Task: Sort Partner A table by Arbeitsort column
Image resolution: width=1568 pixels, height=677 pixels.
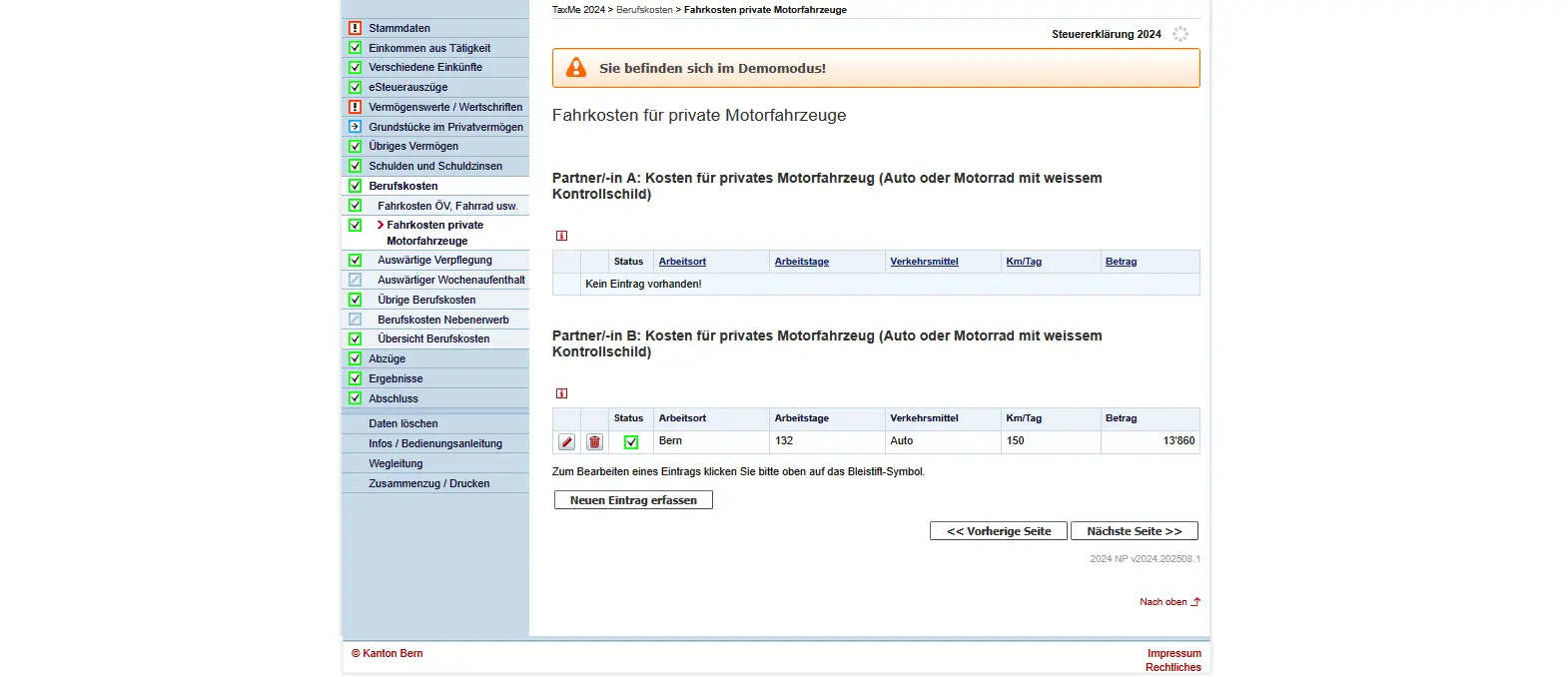Action: tap(682, 262)
